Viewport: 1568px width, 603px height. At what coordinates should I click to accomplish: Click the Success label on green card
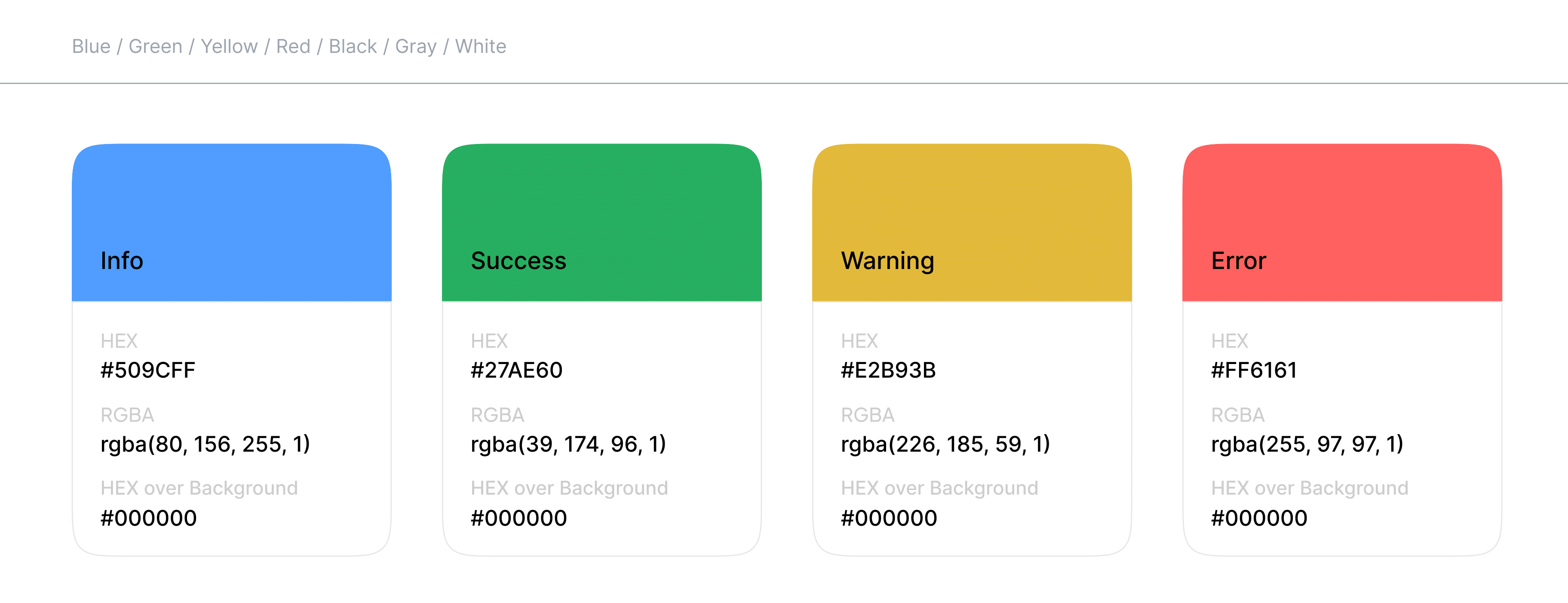click(x=518, y=260)
